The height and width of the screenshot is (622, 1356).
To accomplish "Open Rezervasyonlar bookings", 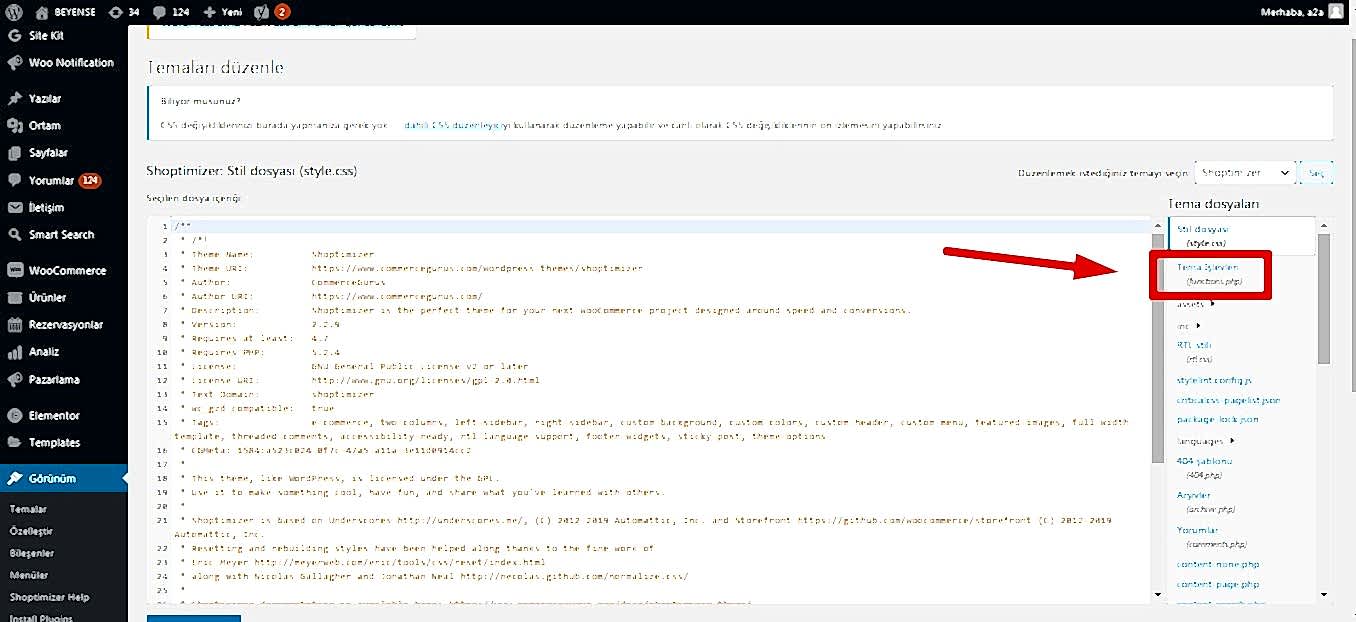I will [64, 325].
